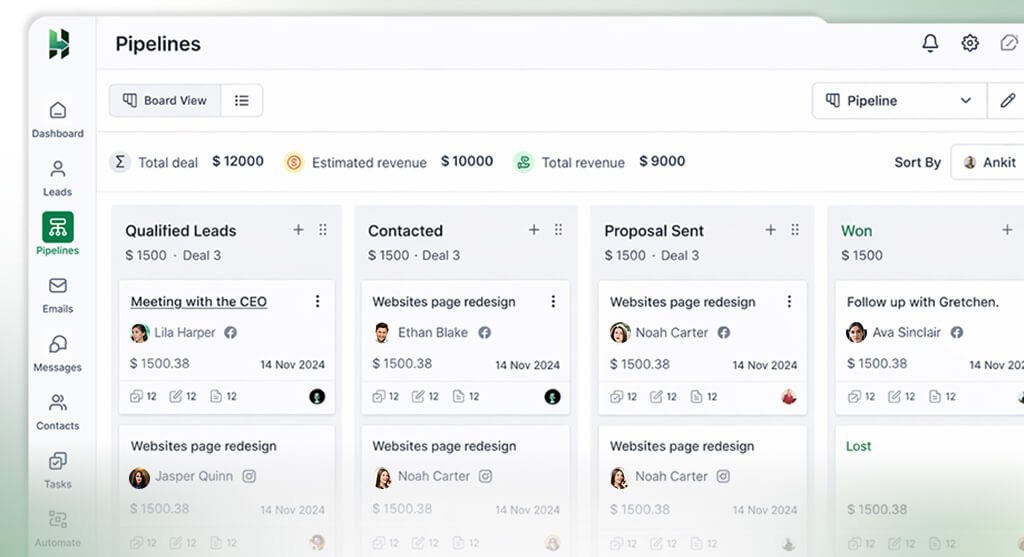This screenshot has width=1024, height=557.
Task: Click the Proposal Sent column drag handle
Action: [x=795, y=230]
